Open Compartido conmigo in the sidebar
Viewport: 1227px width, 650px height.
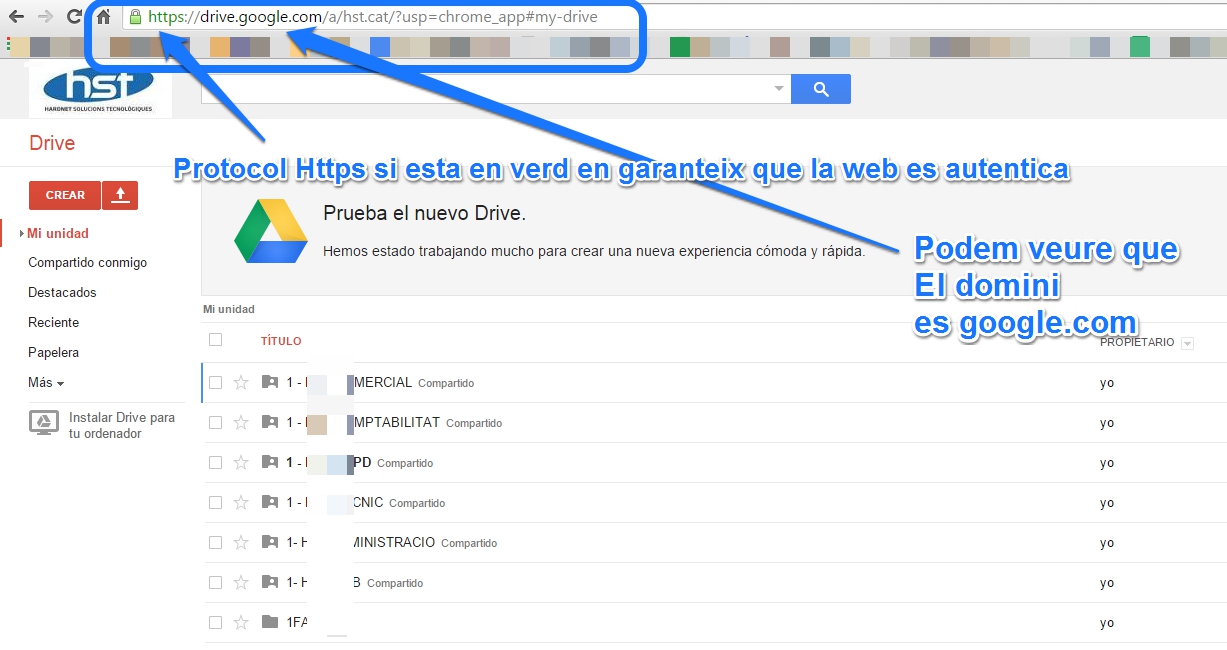click(x=88, y=263)
